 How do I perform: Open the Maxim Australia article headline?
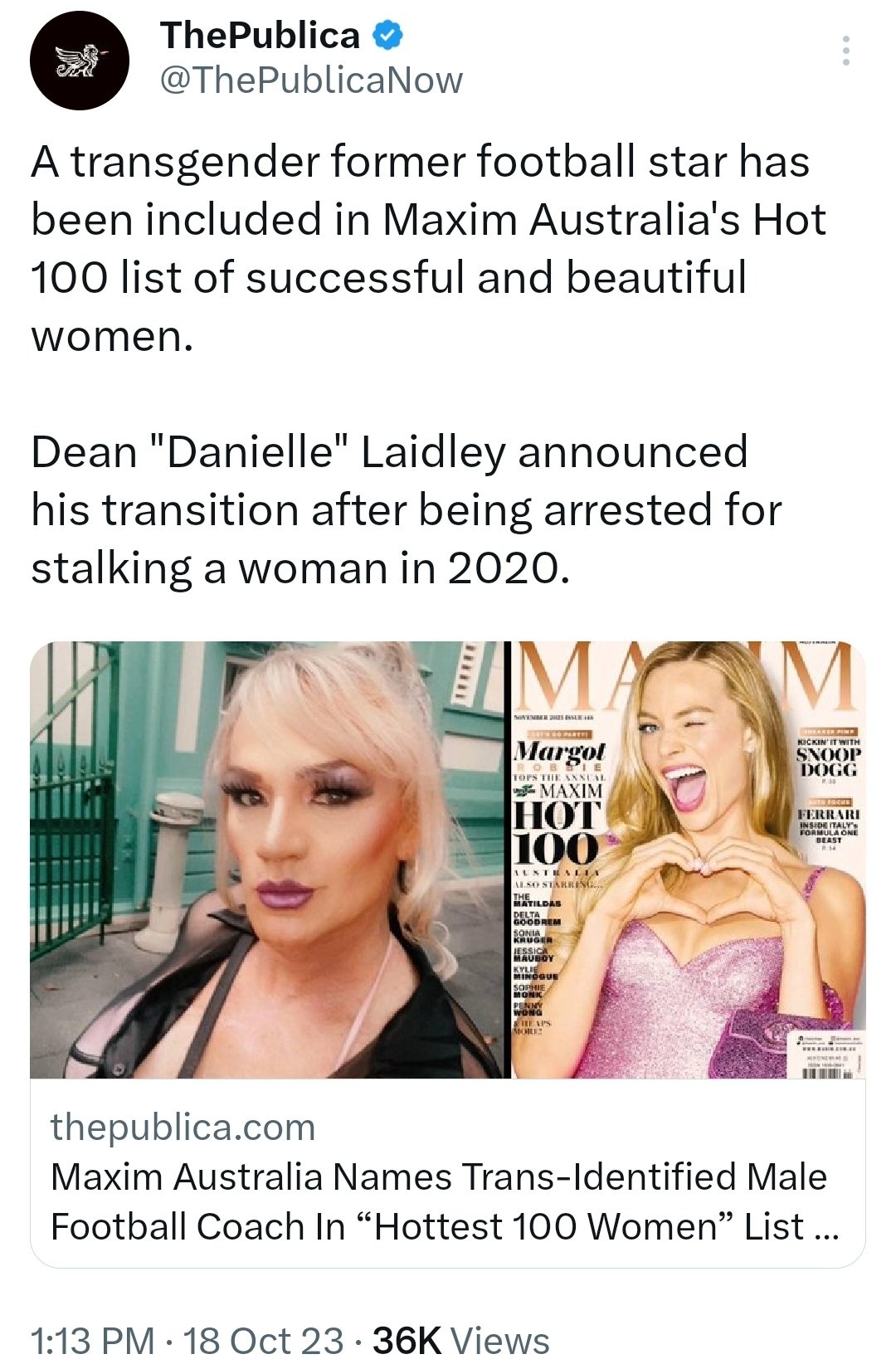click(445, 1201)
